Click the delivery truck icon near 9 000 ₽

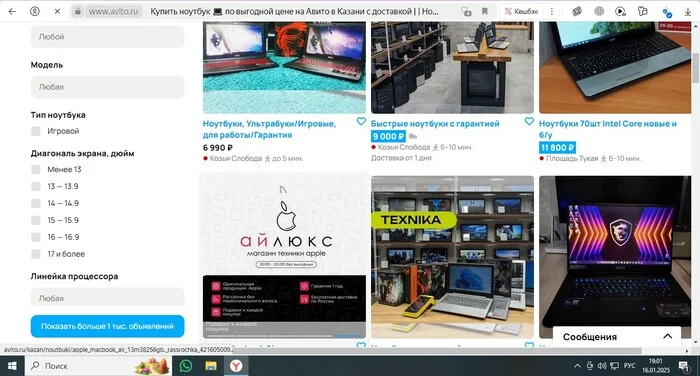(x=413, y=136)
